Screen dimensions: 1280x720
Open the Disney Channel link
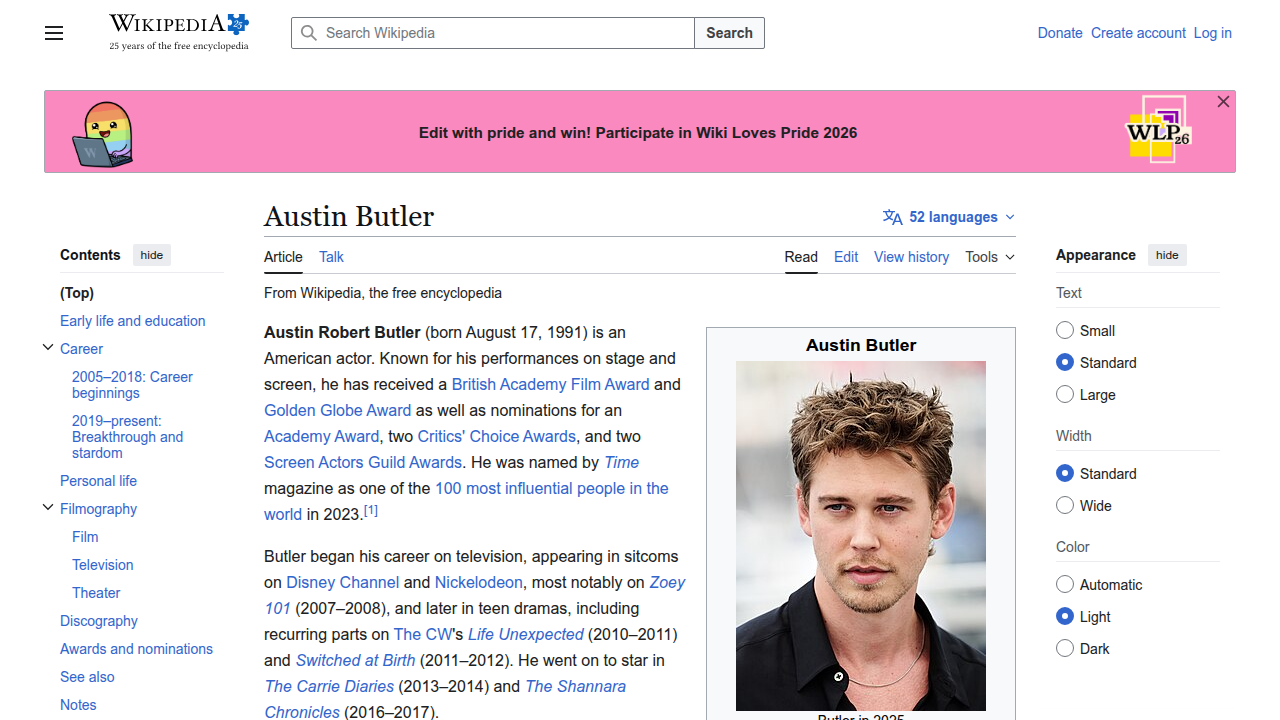click(x=343, y=582)
